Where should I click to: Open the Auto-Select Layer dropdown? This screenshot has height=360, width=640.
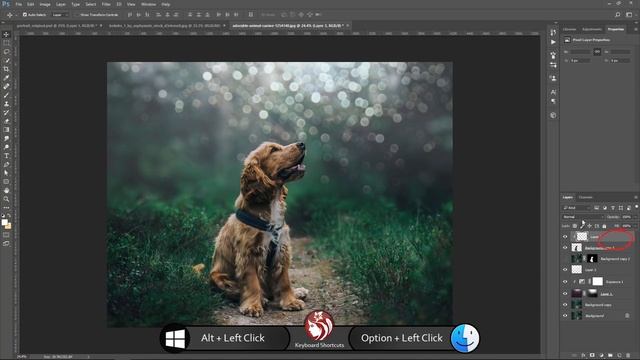60,15
